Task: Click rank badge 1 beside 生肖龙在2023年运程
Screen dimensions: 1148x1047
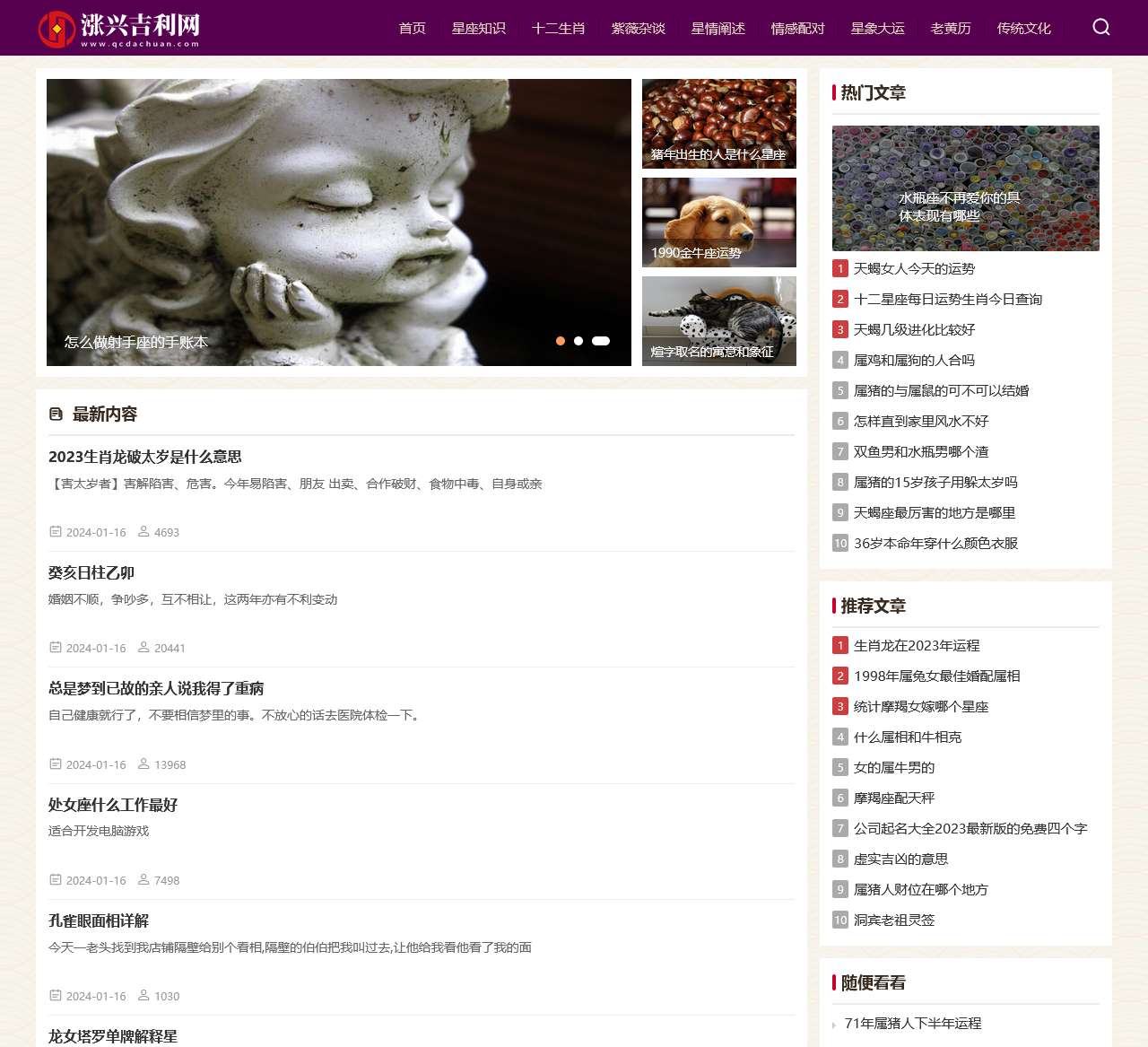Action: coord(840,645)
